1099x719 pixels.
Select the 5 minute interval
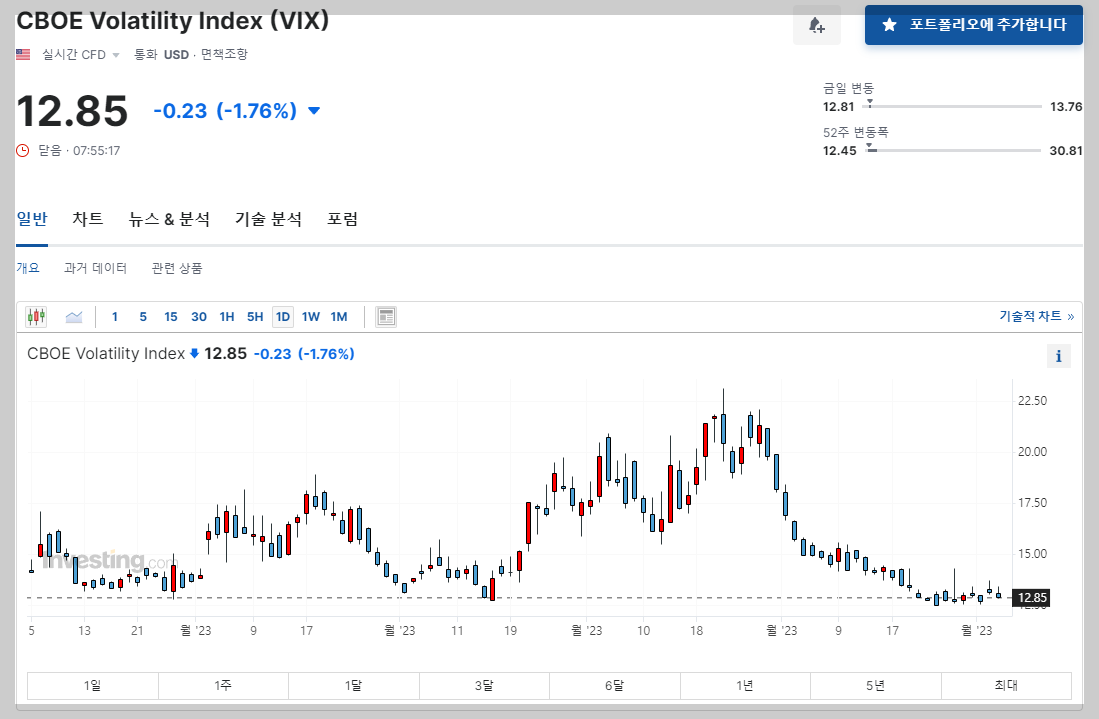coord(143,317)
